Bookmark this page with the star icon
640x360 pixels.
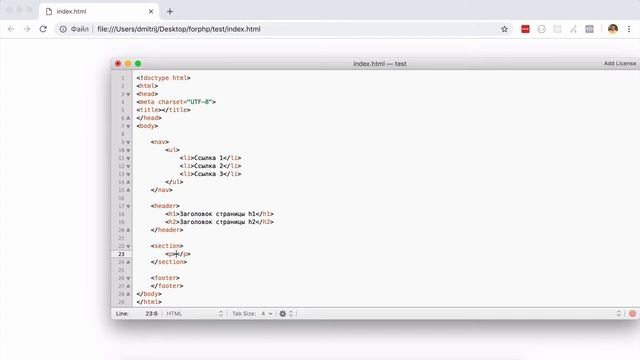coord(504,29)
